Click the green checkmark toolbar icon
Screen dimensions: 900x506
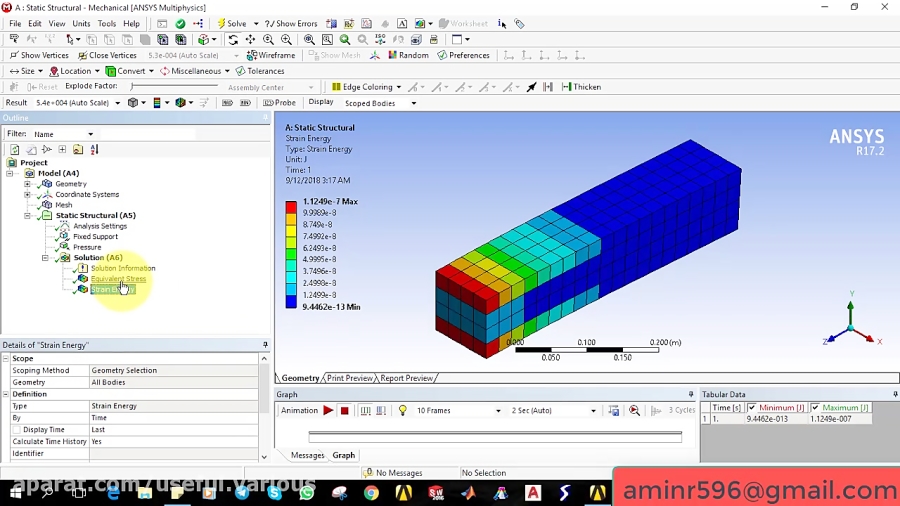[x=180, y=24]
